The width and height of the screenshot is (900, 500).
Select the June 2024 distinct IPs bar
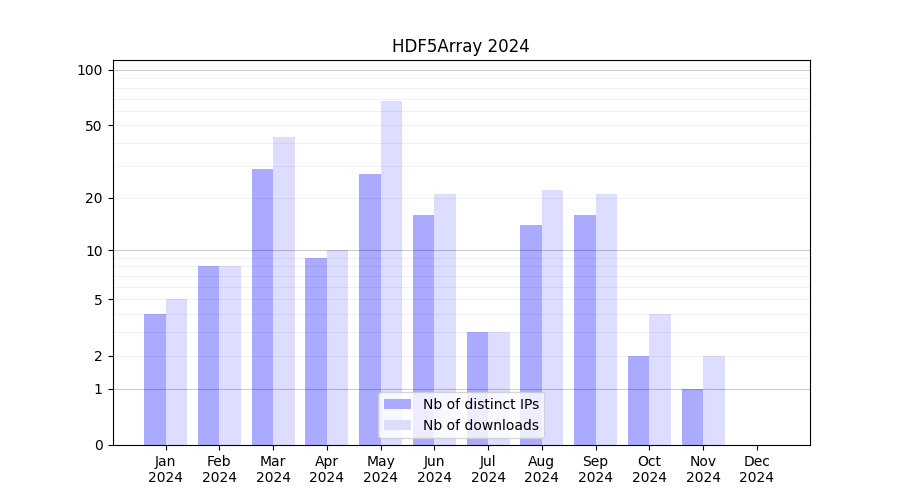click(423, 329)
